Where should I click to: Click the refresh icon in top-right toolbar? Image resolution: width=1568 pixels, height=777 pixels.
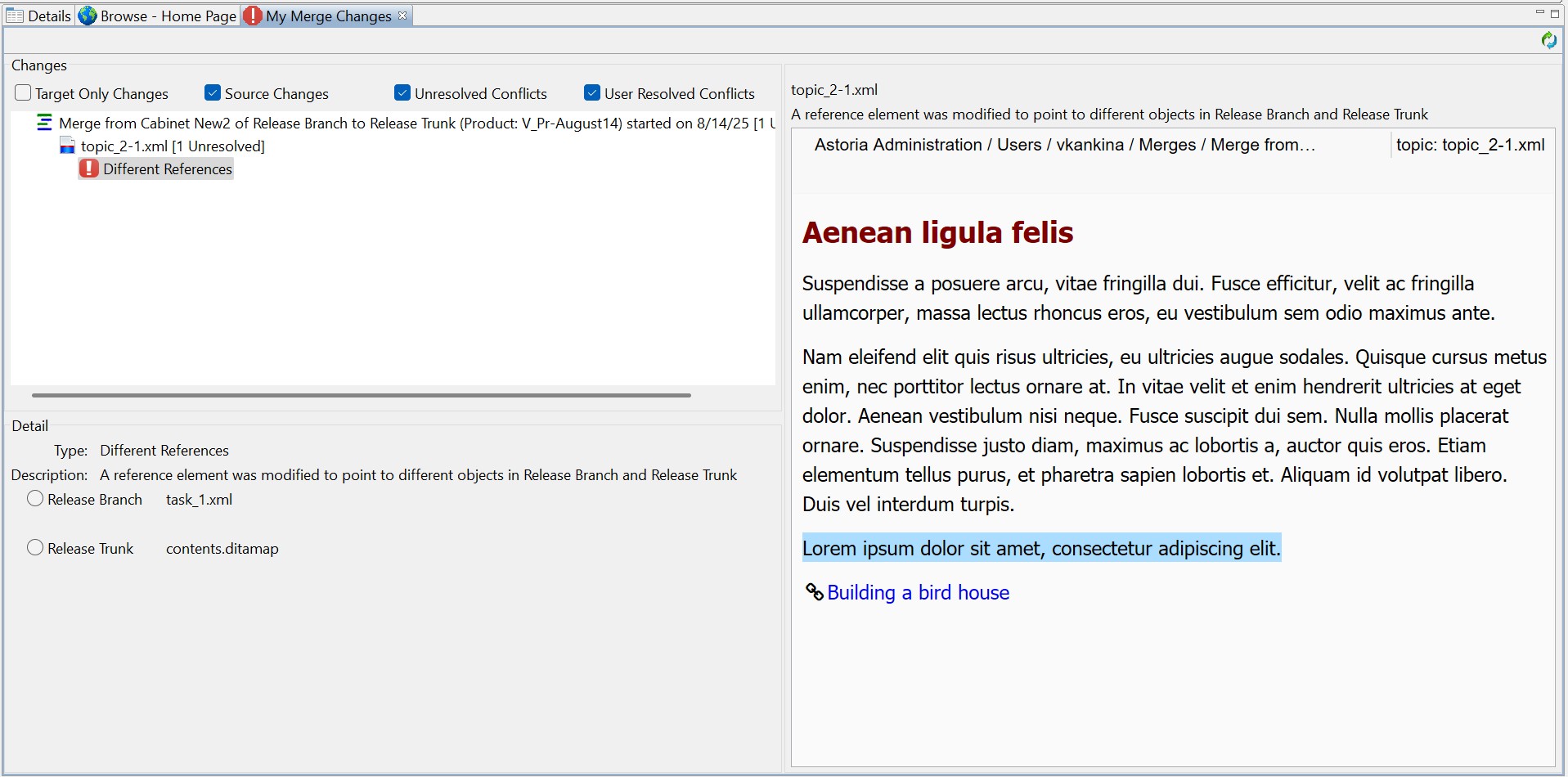tap(1548, 40)
